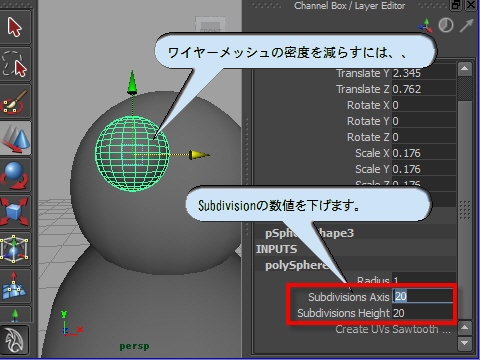Select the Translate Y channel label
The width and height of the screenshot is (480, 360).
point(363,73)
